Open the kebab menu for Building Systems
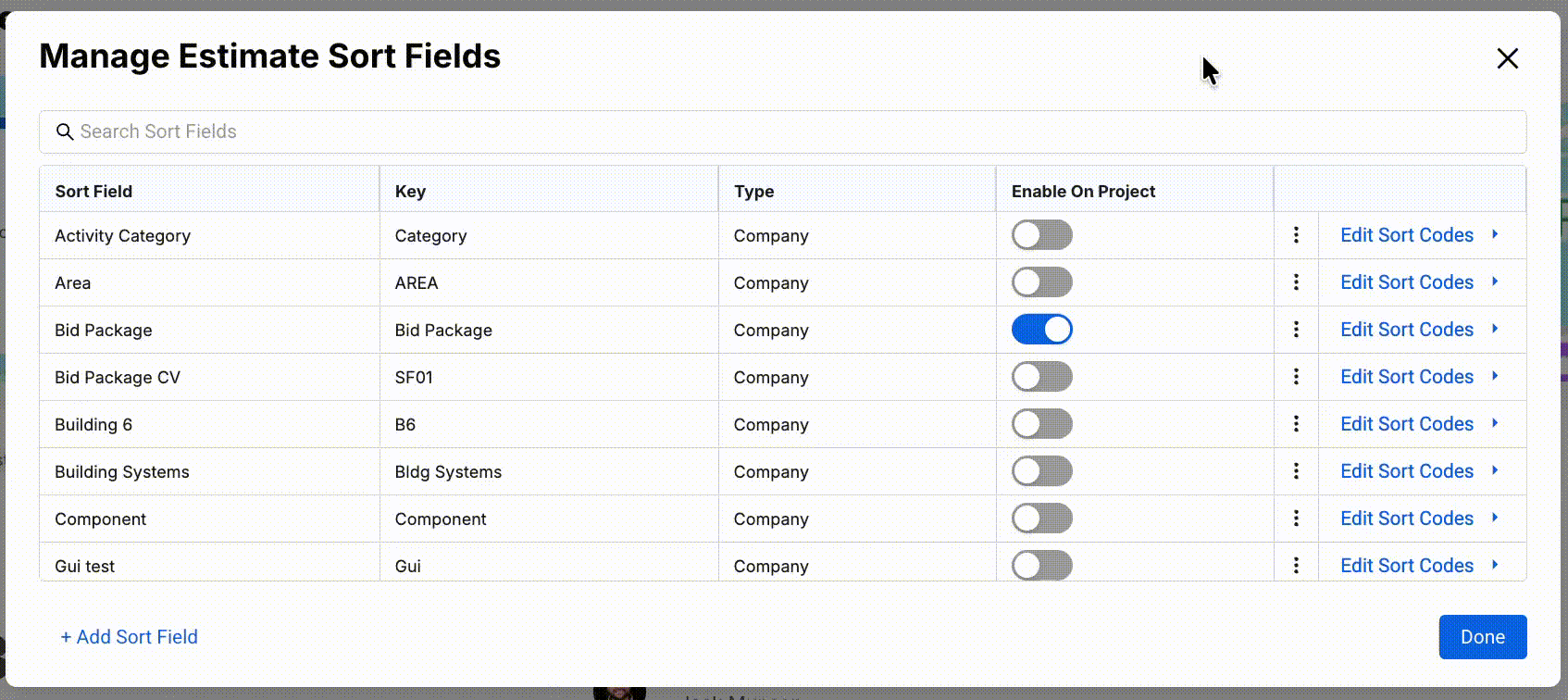This screenshot has width=1568, height=700. (1296, 471)
